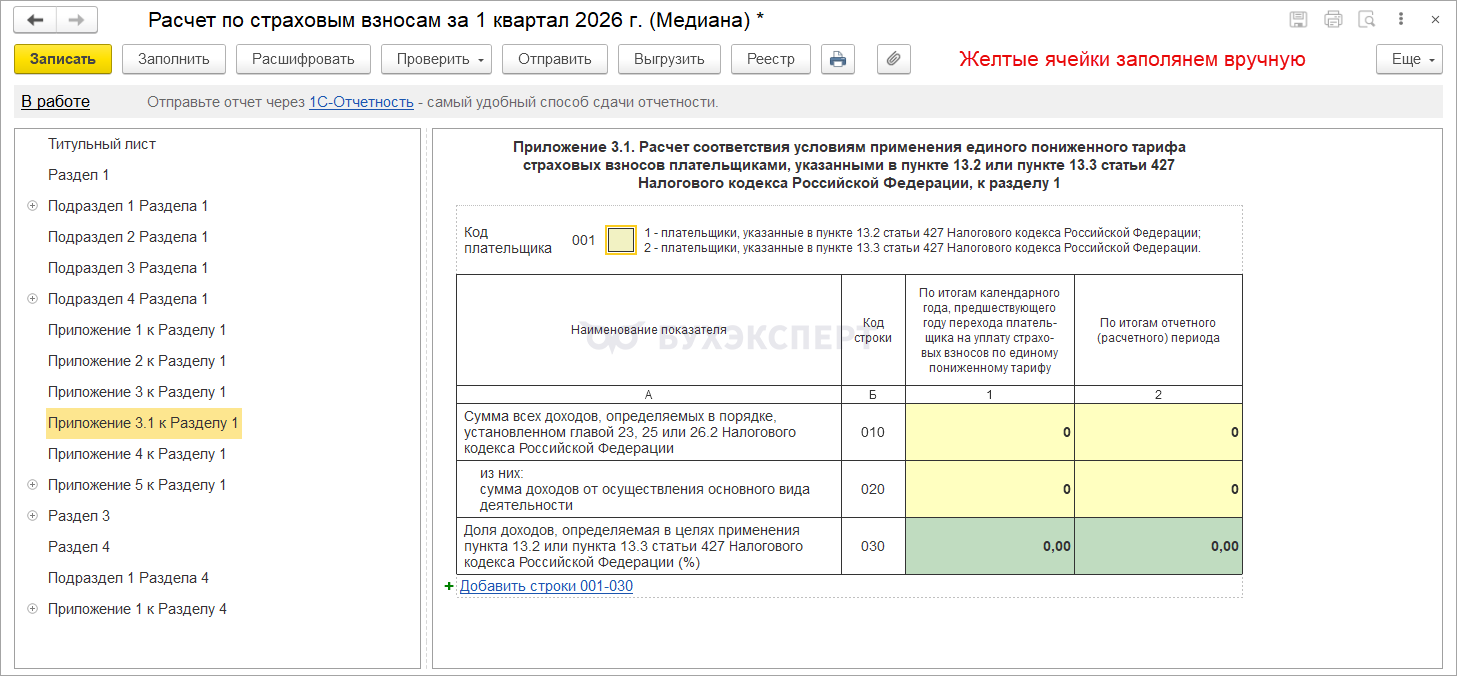
Task: Click the floppy disk save icon
Action: pyautogui.click(x=1299, y=20)
